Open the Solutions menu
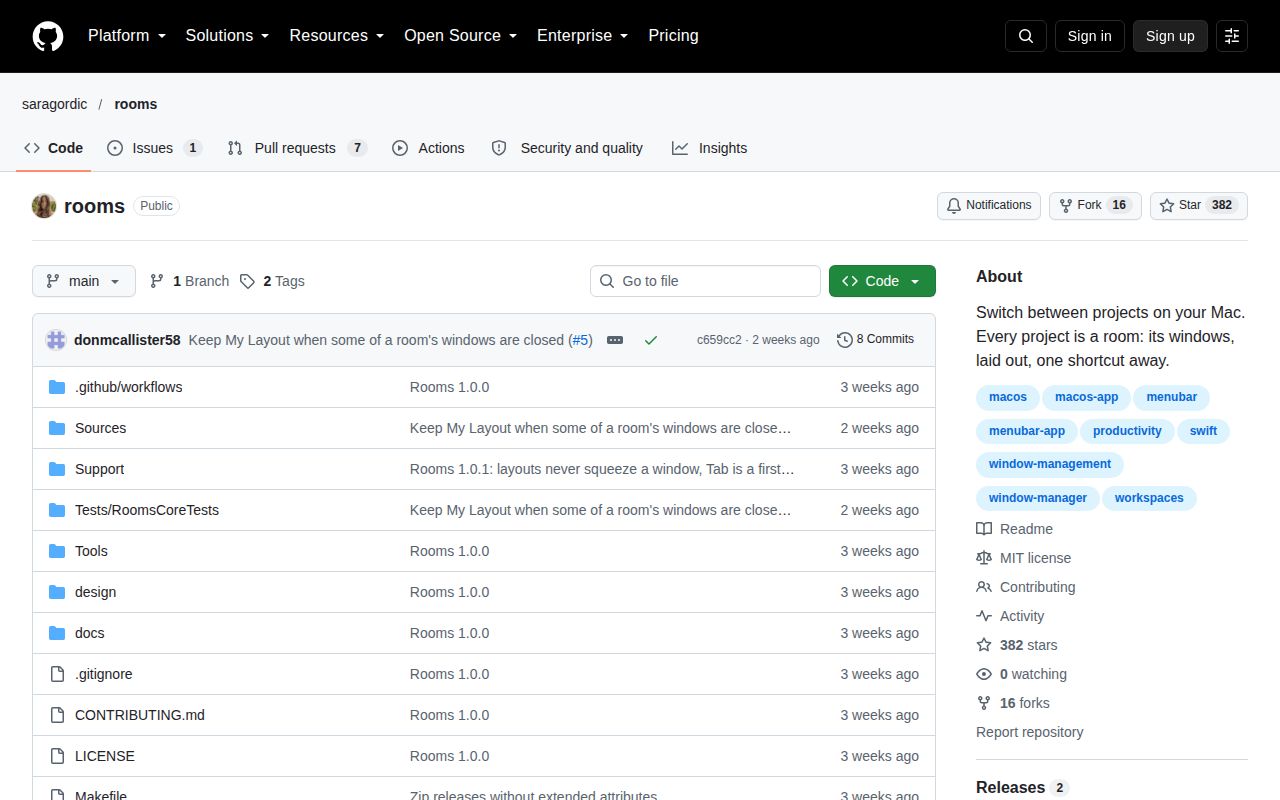The width and height of the screenshot is (1280, 800). 228,36
